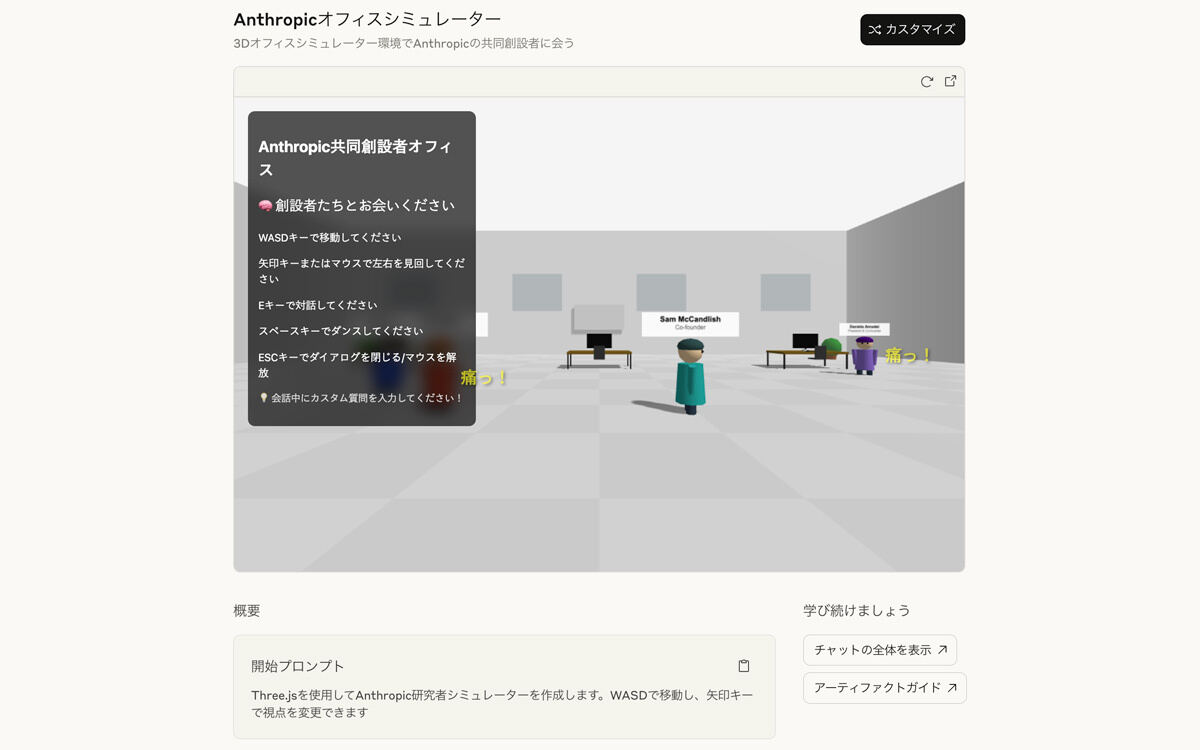
Task: Reload the simulator preview
Action: [926, 82]
